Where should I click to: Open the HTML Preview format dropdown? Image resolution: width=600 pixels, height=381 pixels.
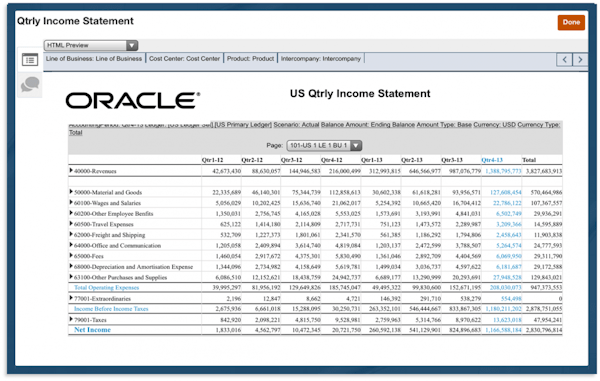pos(91,45)
